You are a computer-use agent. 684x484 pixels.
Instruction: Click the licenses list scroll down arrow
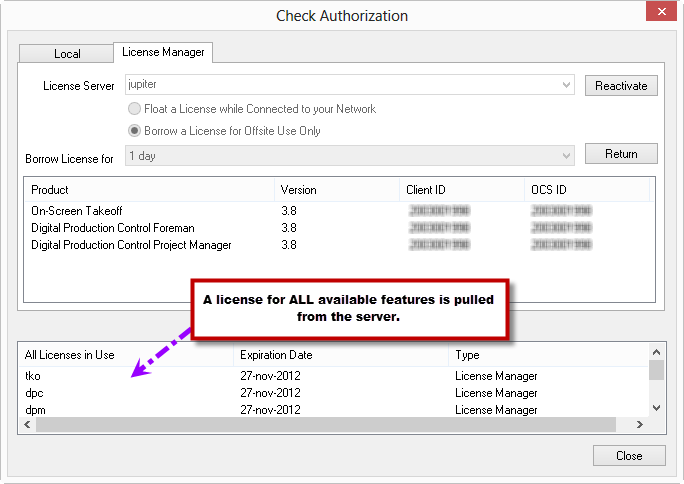[657, 408]
